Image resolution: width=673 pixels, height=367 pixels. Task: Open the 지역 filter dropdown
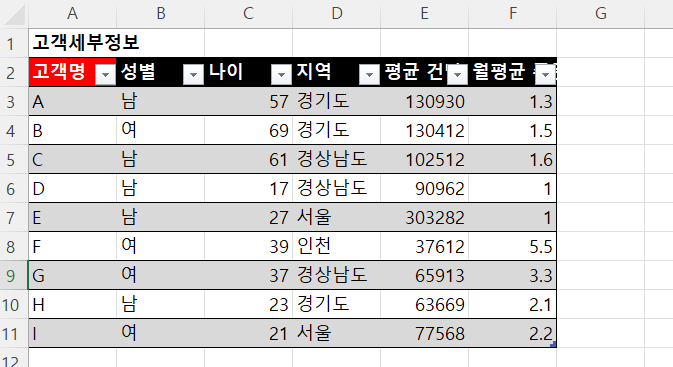pos(369,75)
